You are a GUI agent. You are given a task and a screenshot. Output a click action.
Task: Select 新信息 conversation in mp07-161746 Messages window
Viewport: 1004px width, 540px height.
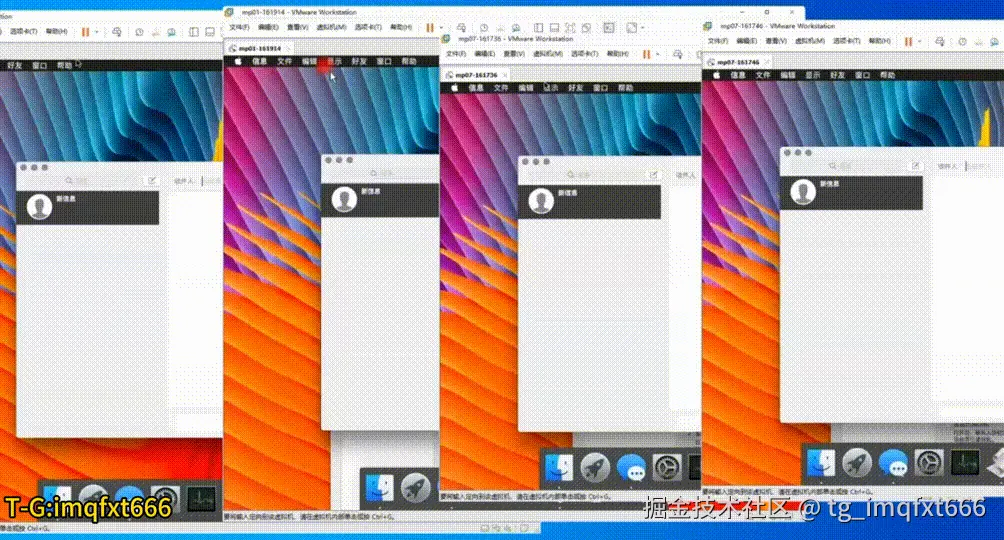pos(851,192)
